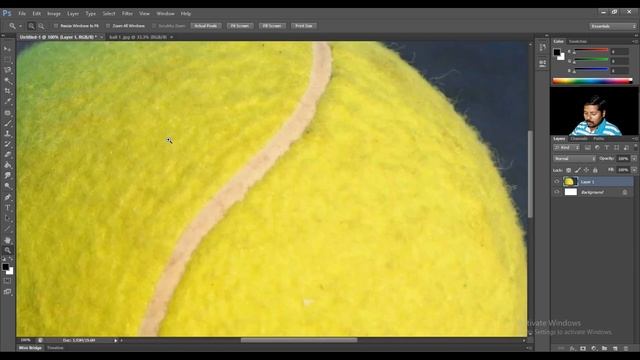
Task: Open the Zoom tool preset picker arrow
Action: pos(20,26)
